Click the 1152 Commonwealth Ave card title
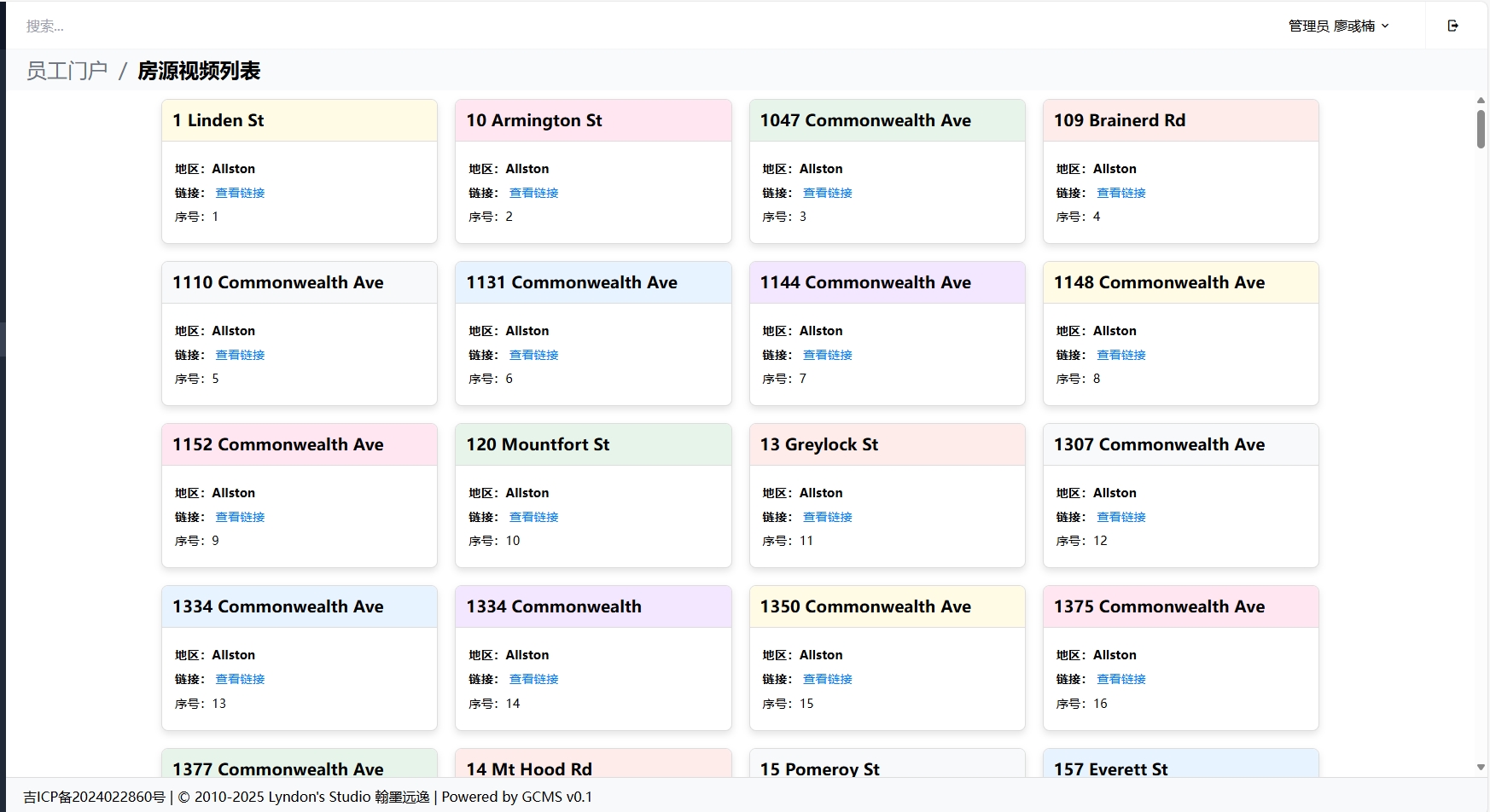Image resolution: width=1490 pixels, height=812 pixels. click(278, 444)
